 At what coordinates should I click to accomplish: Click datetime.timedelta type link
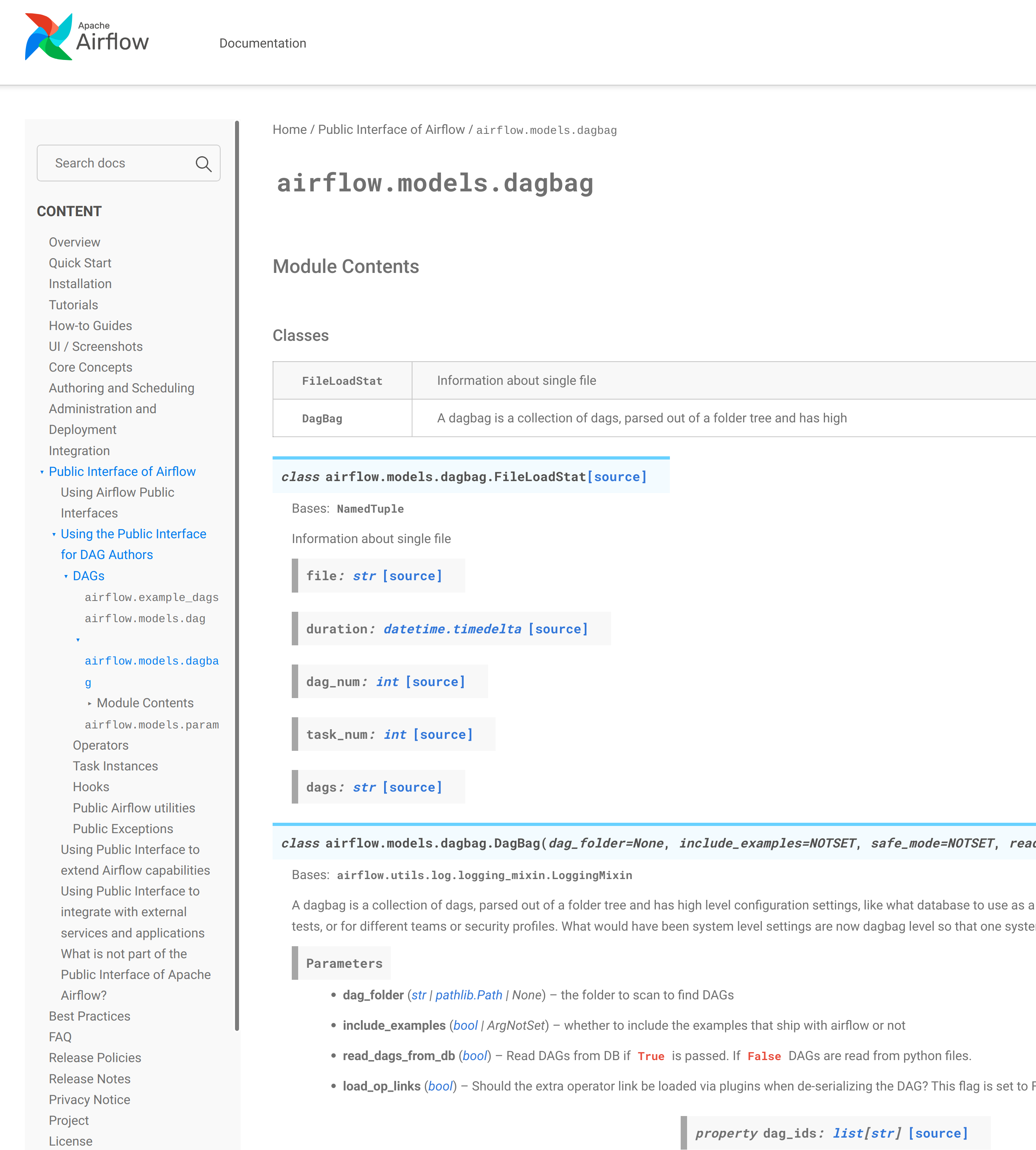coord(452,629)
